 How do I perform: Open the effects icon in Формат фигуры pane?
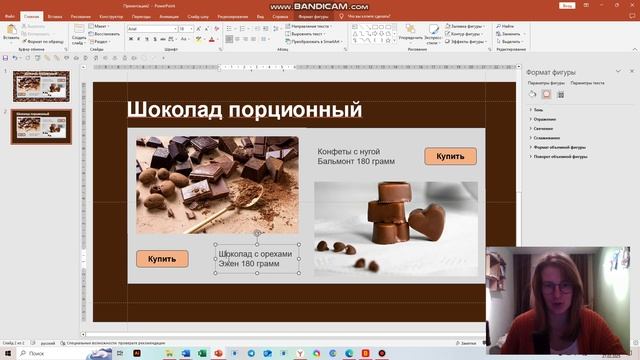547,94
